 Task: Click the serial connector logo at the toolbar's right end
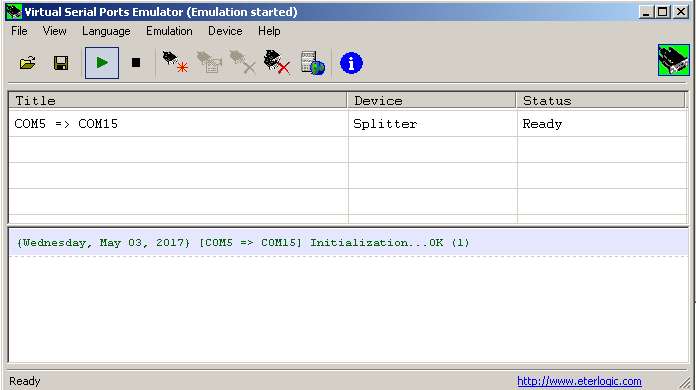tap(674, 60)
